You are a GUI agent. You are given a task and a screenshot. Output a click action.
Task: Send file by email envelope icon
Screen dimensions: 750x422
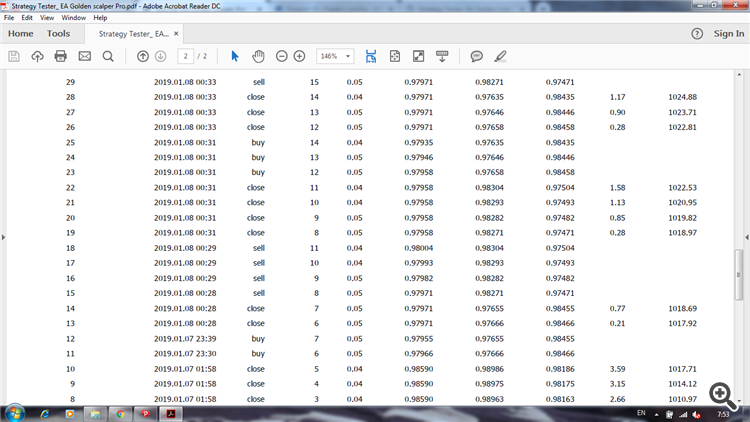click(x=85, y=56)
